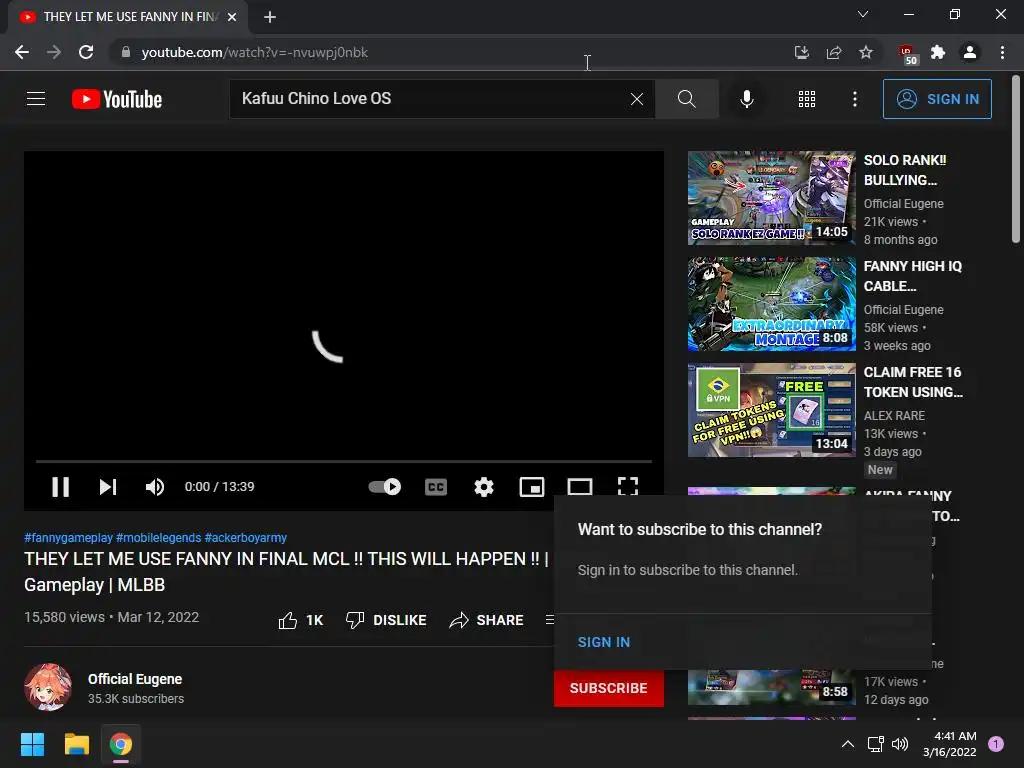Select the THEY LET ME USE FANNY tab
1024x768 pixels.
[128, 17]
